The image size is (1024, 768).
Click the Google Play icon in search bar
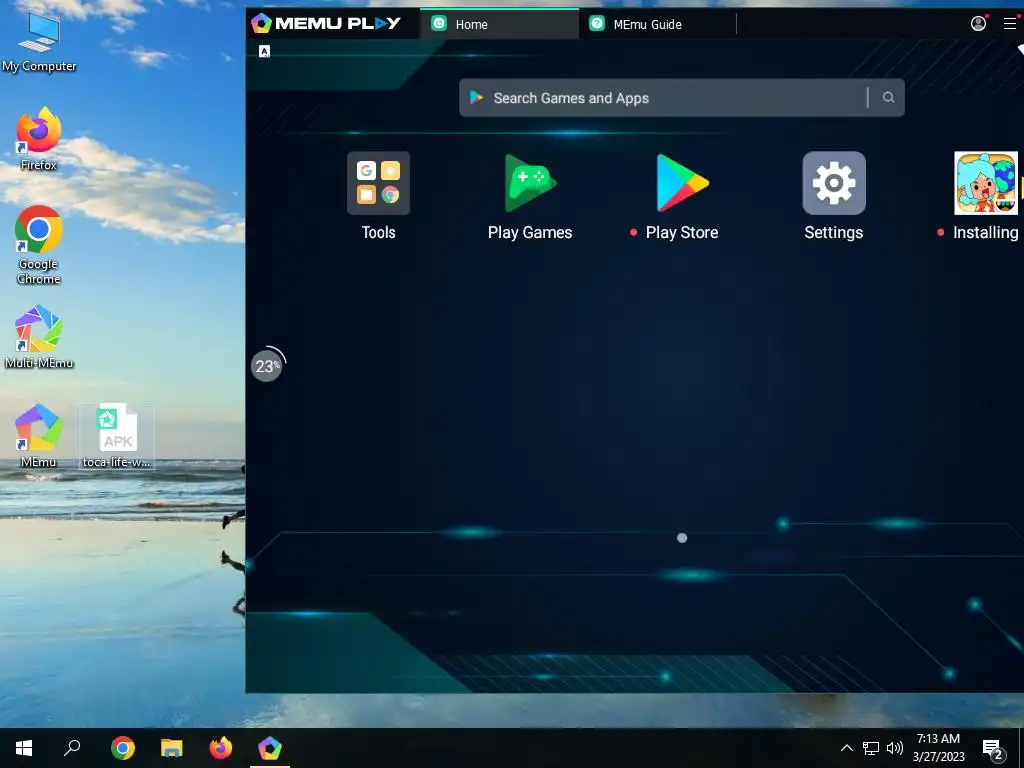[477, 98]
